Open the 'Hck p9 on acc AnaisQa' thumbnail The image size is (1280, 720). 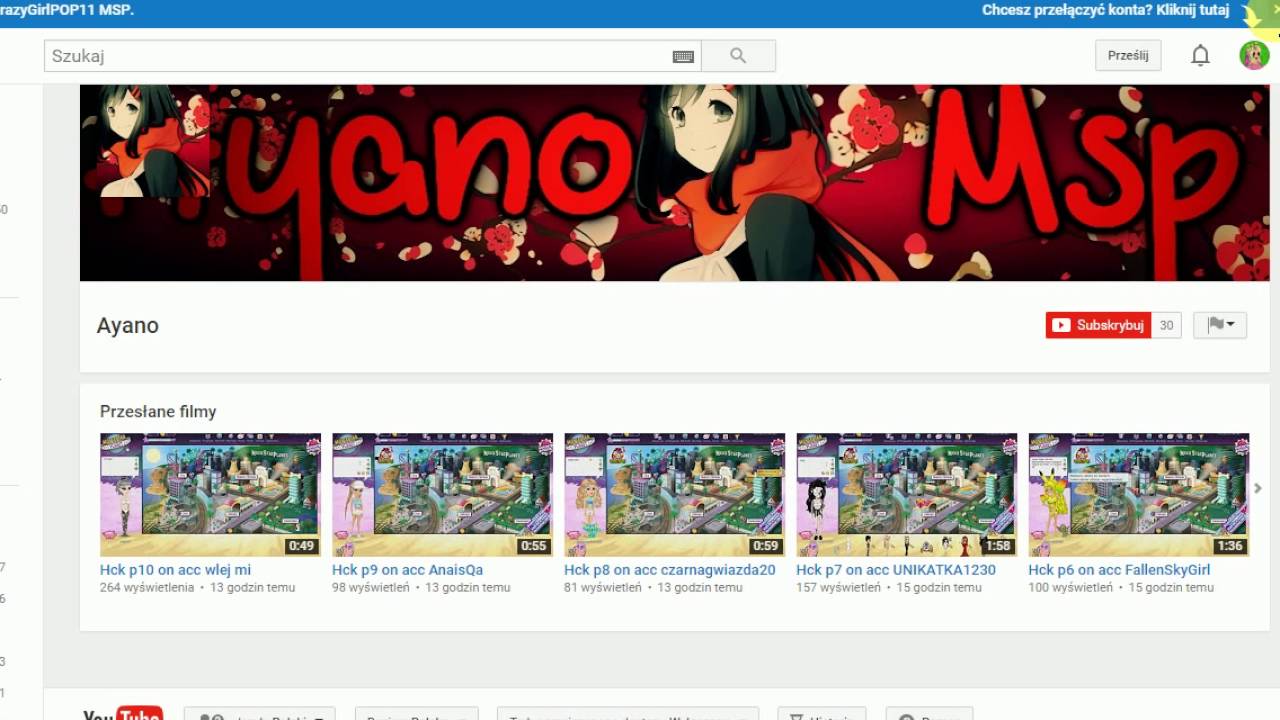pyautogui.click(x=442, y=495)
